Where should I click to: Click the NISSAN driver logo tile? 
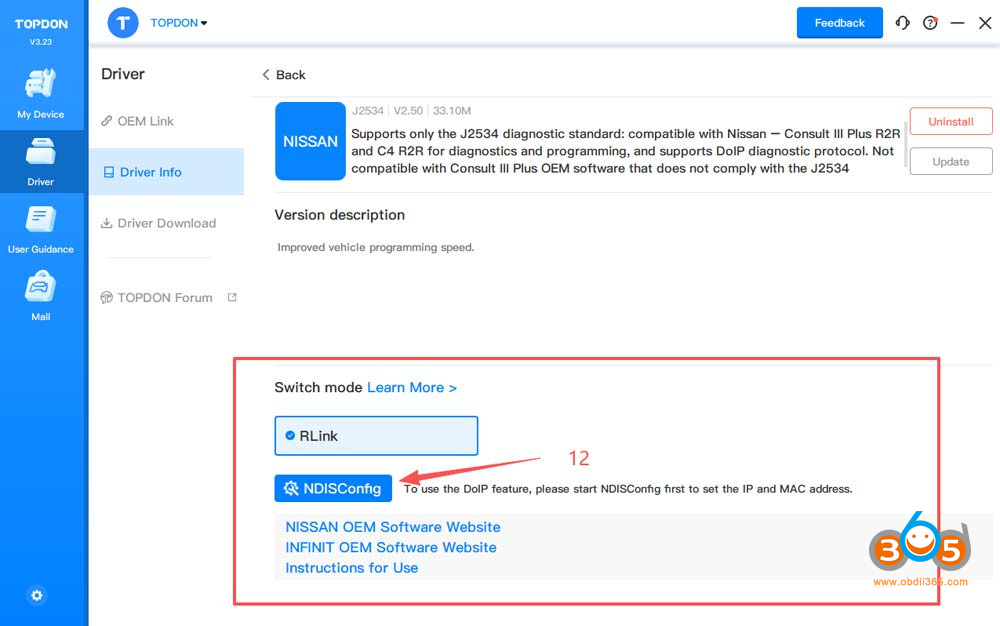[x=310, y=141]
